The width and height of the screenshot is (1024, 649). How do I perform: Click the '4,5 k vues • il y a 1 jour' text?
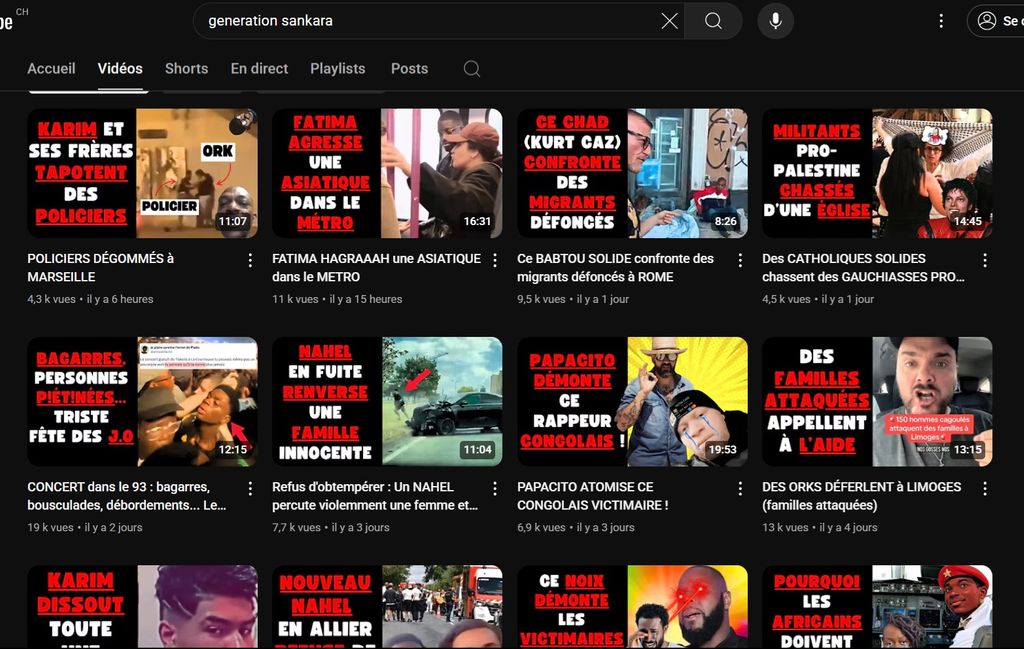818,299
